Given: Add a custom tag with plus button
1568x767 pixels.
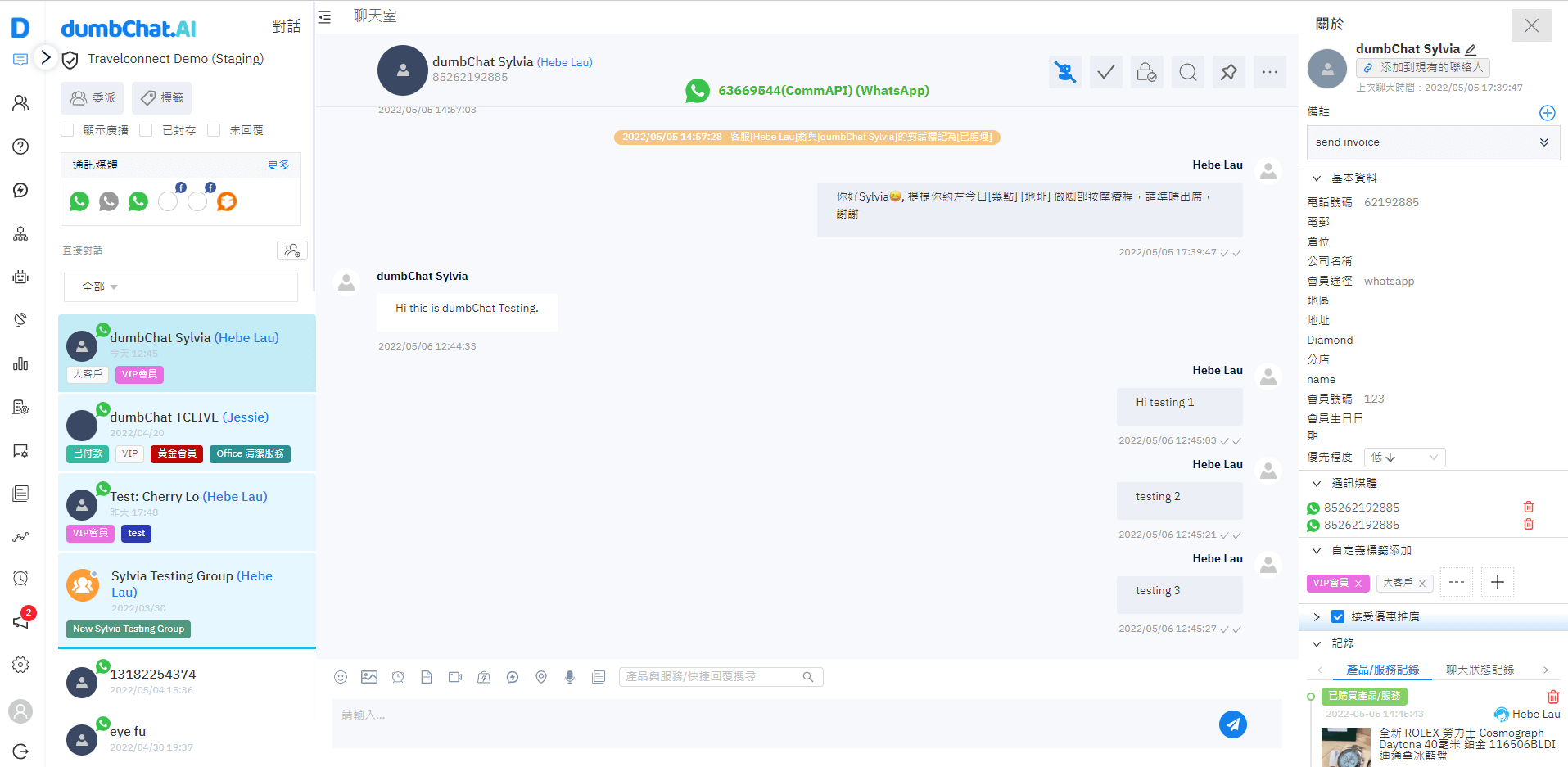Looking at the screenshot, I should click(x=1498, y=582).
